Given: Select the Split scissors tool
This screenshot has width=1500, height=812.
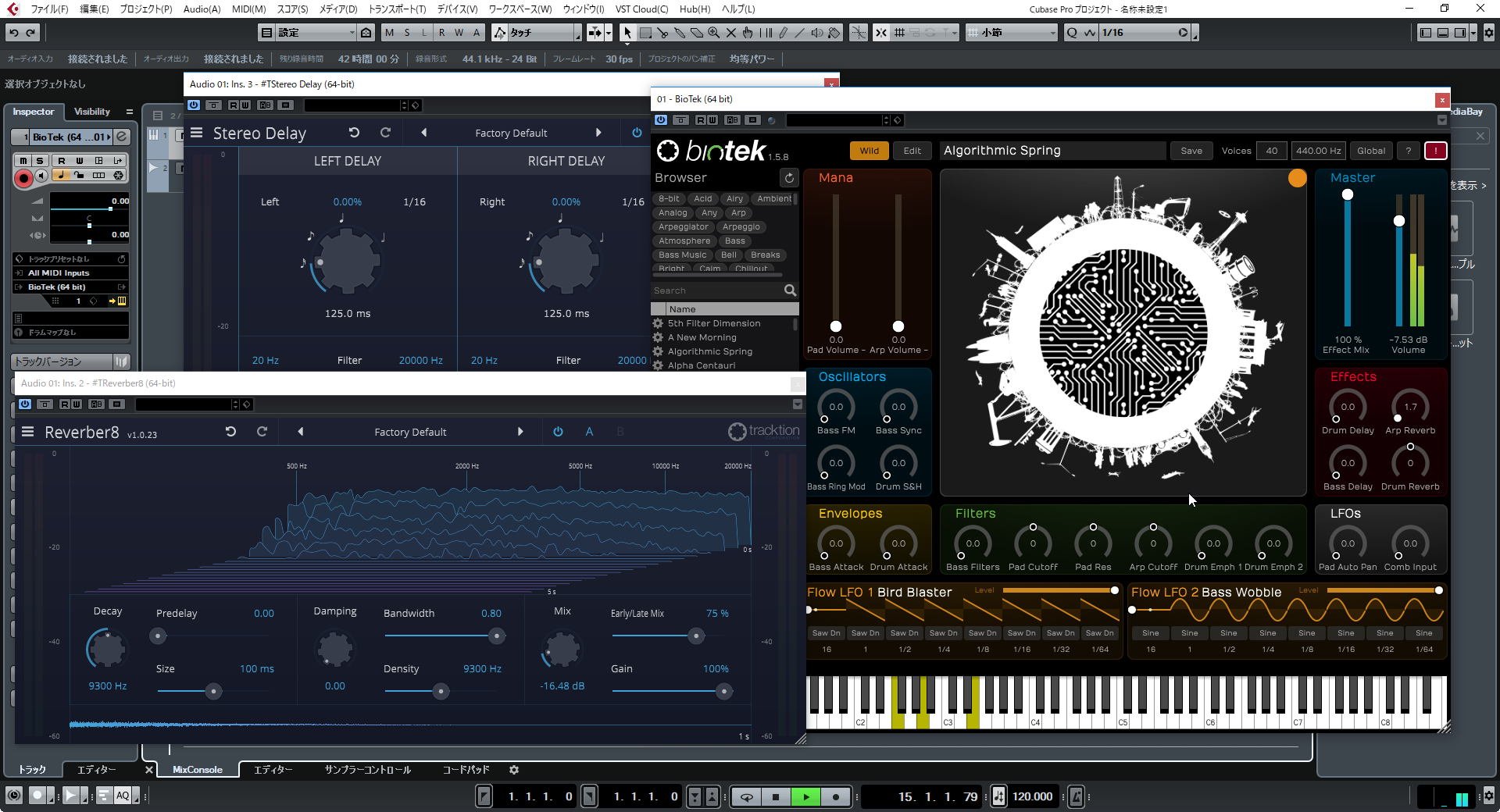Looking at the screenshot, I should pos(662,33).
